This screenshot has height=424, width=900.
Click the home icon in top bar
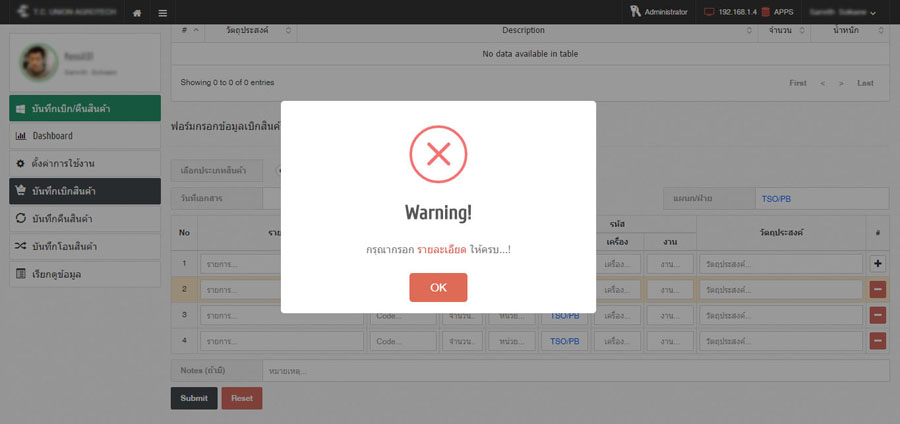click(x=137, y=13)
